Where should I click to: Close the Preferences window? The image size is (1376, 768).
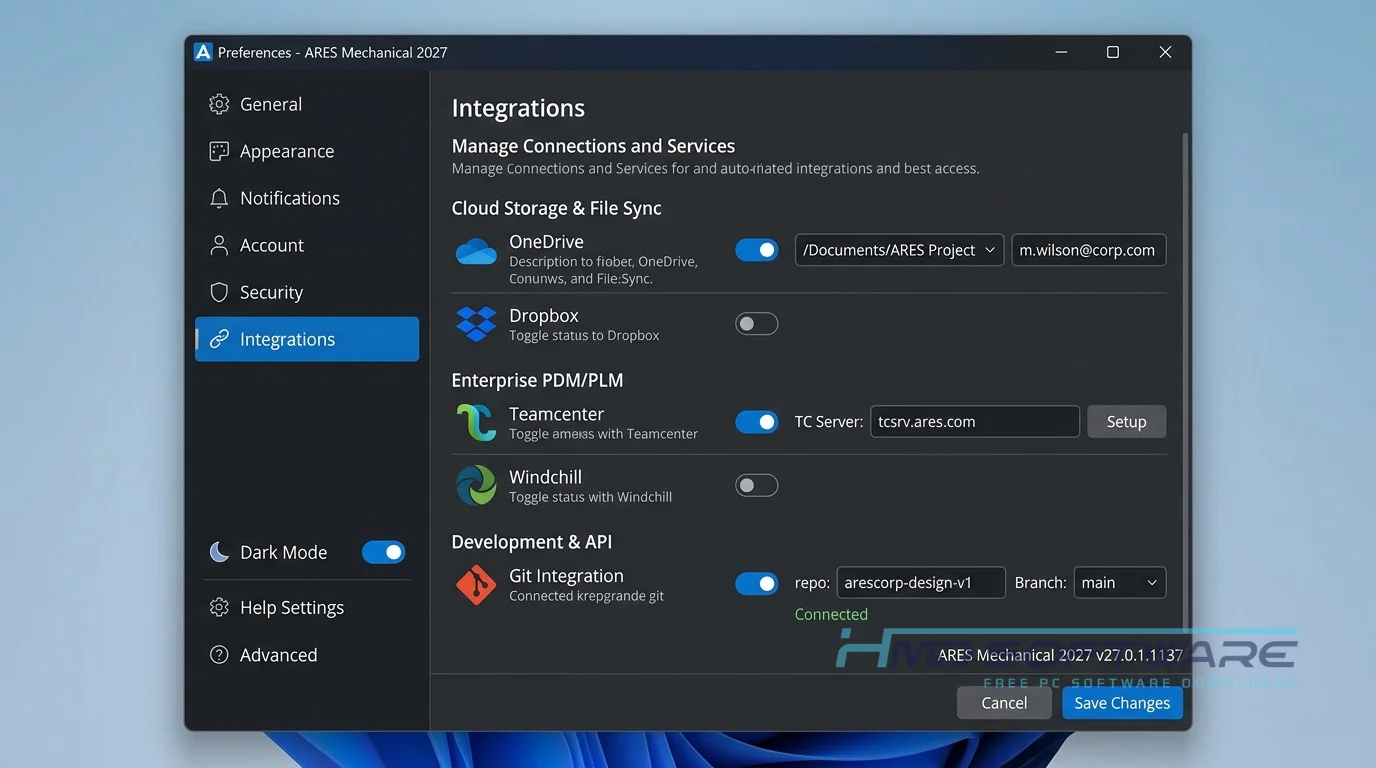click(x=1165, y=52)
